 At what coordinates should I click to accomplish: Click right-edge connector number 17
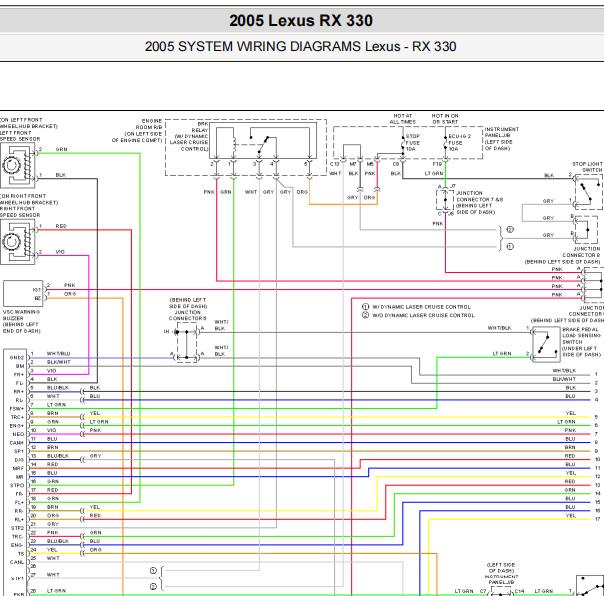[x=597, y=519]
